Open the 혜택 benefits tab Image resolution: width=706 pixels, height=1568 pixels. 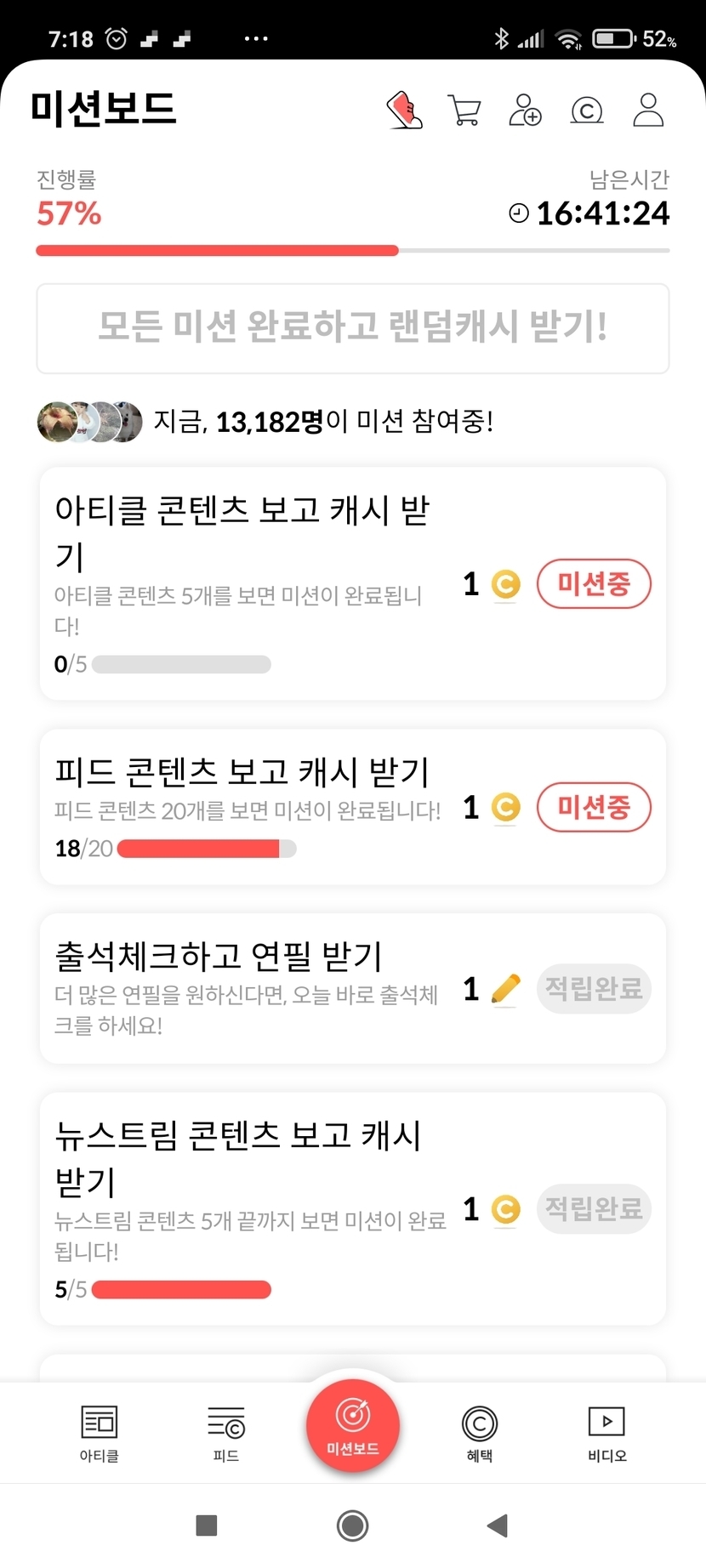coord(480,1434)
